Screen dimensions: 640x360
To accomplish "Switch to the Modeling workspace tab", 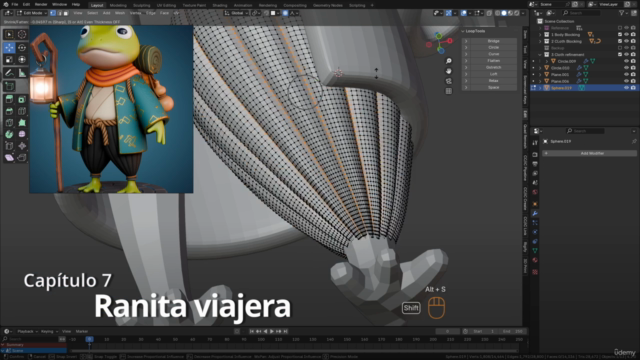I will (118, 5).
